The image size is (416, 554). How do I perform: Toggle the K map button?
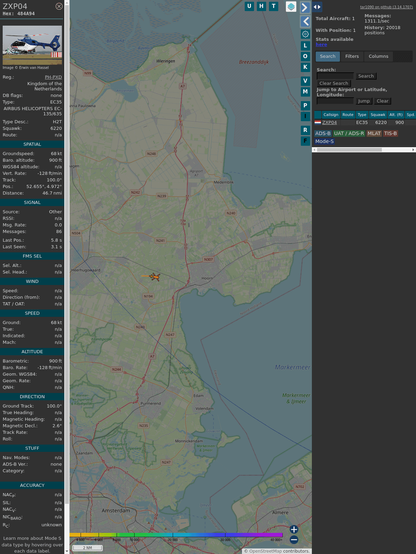coord(305,67)
